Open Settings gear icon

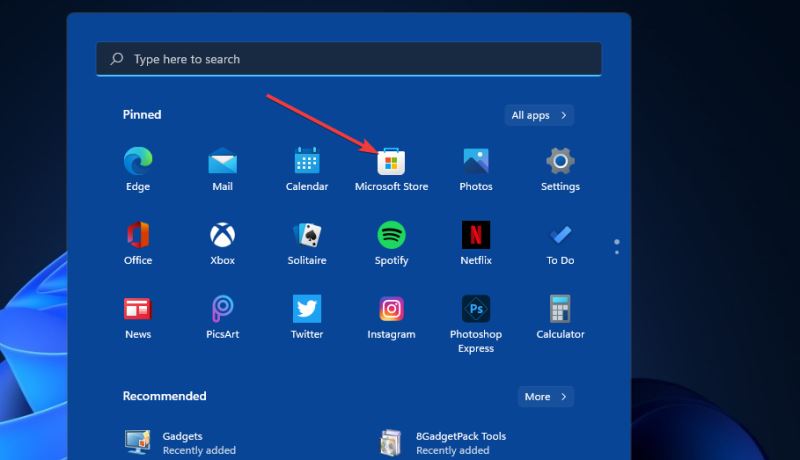coord(560,162)
